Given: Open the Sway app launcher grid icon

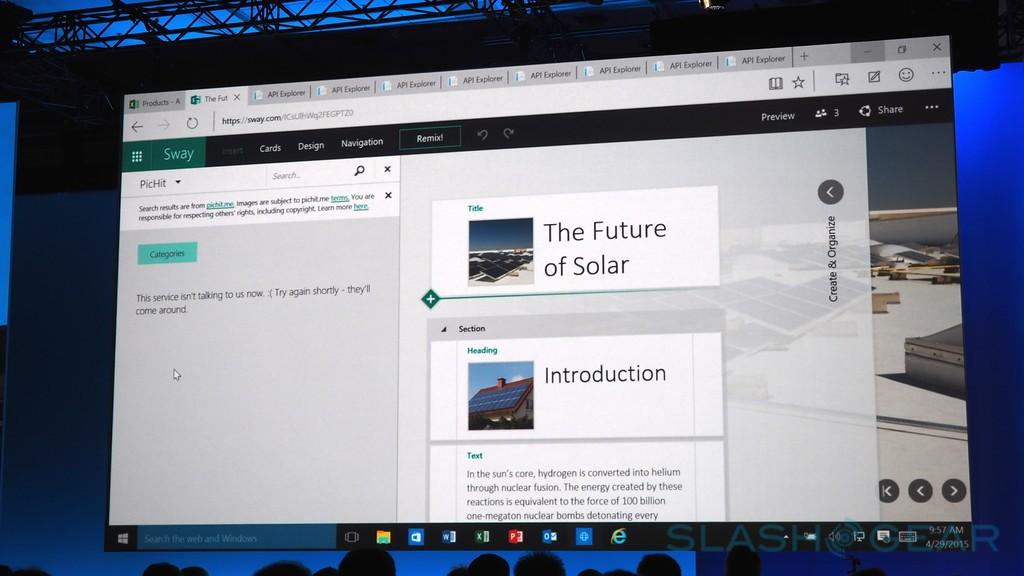Looking at the screenshot, I should (136, 156).
